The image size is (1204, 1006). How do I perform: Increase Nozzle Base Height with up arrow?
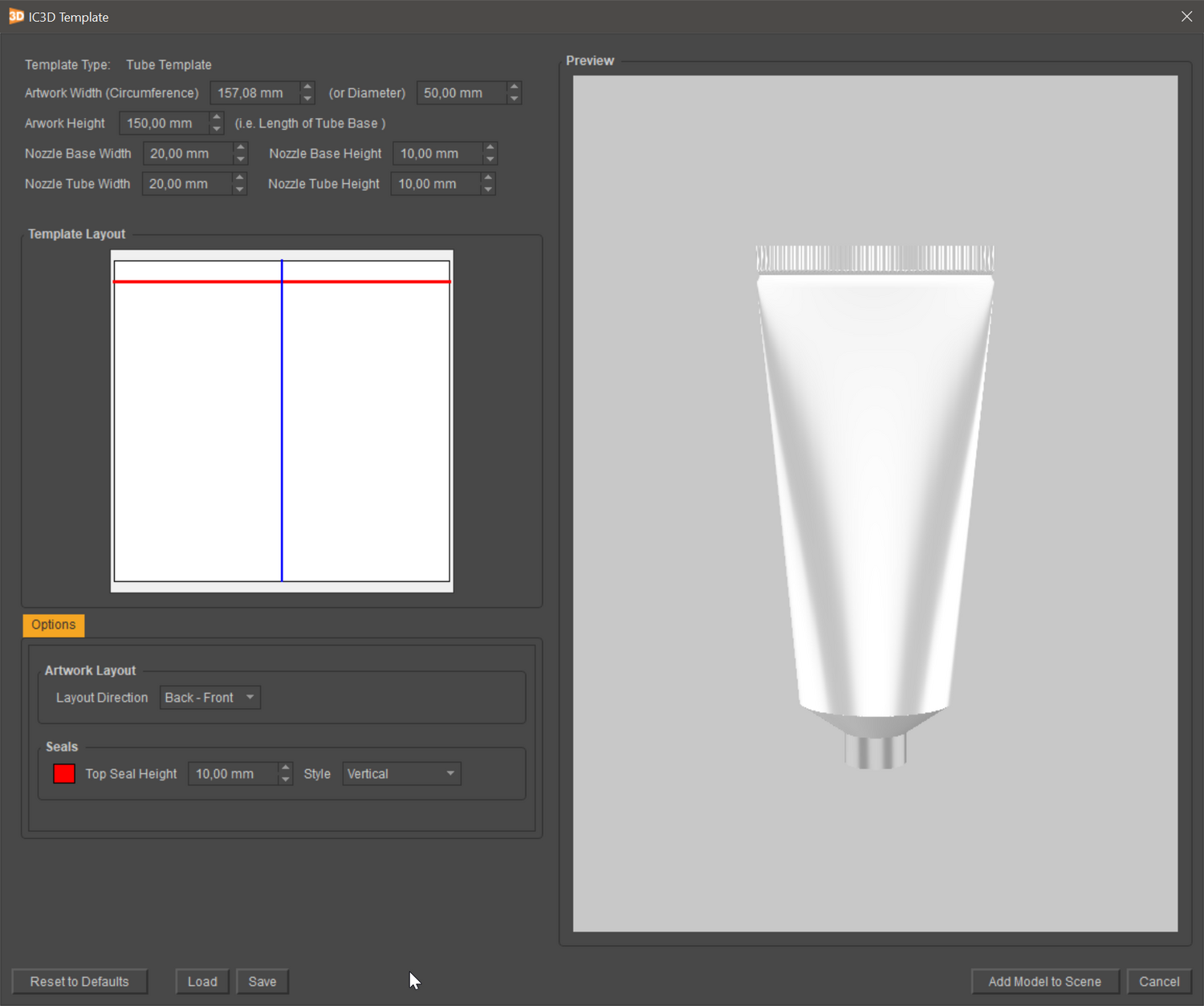click(x=490, y=148)
